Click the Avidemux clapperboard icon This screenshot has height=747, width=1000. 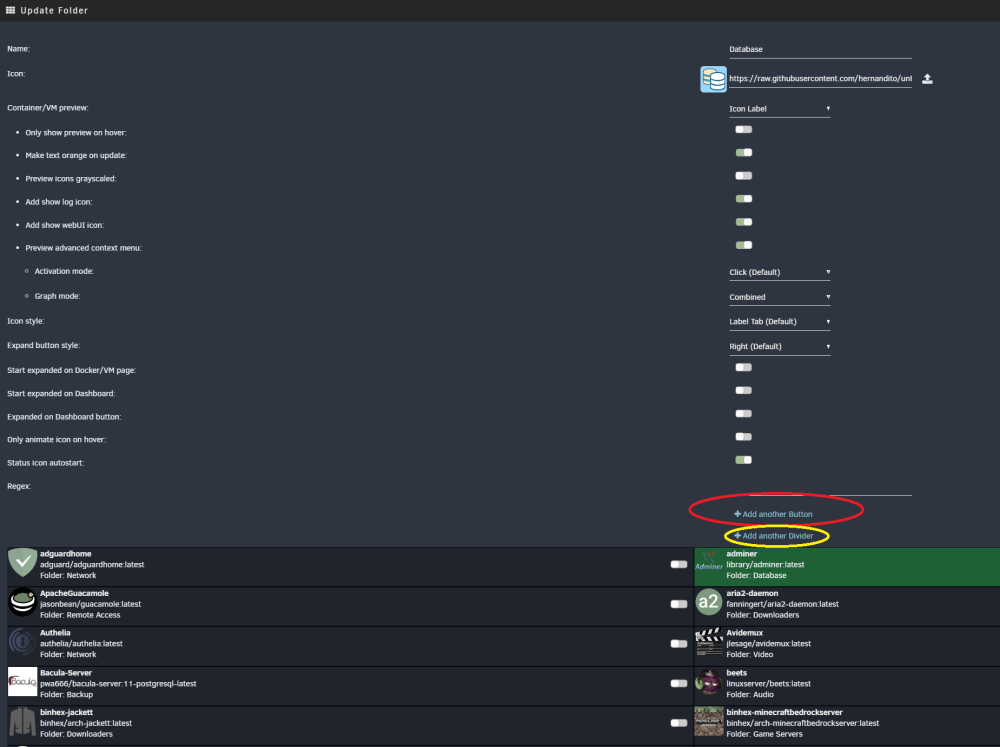(709, 642)
